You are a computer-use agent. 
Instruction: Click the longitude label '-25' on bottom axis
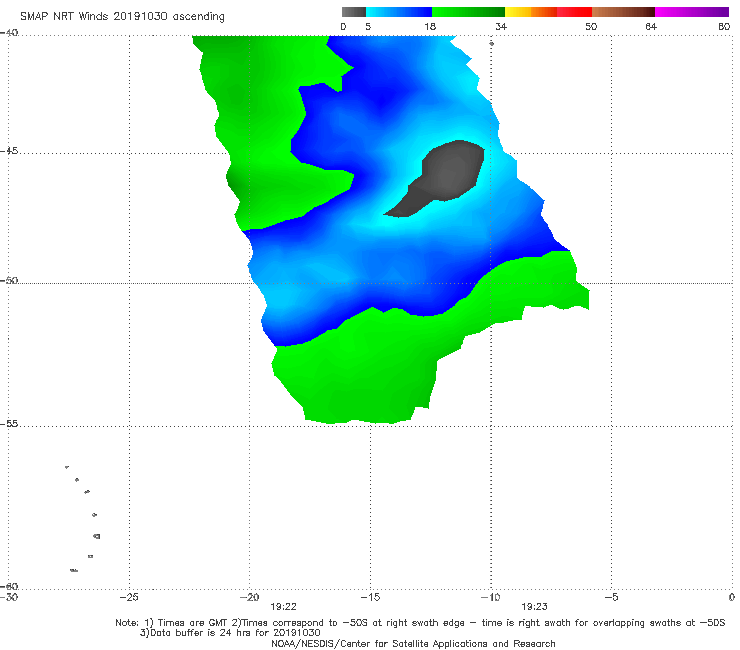pos(129,597)
